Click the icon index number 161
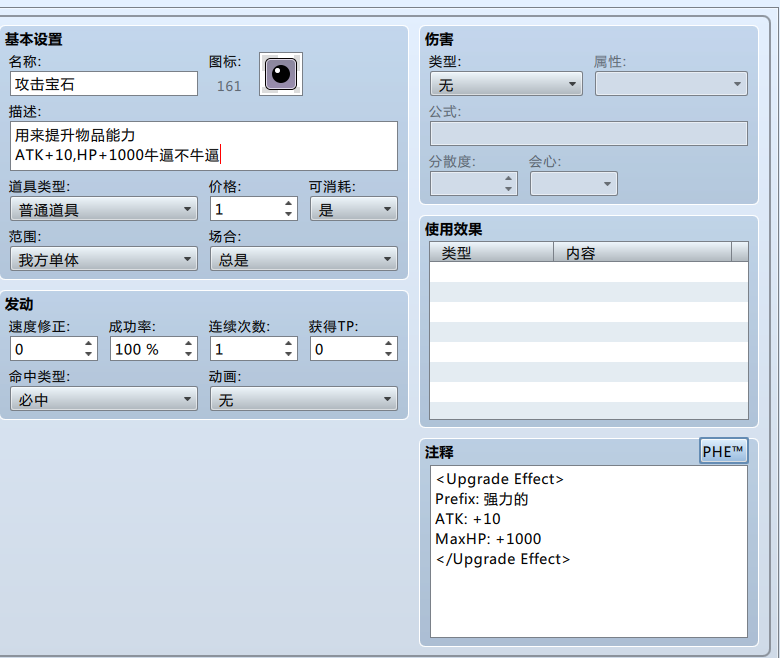The height and width of the screenshot is (658, 780). 229,86
